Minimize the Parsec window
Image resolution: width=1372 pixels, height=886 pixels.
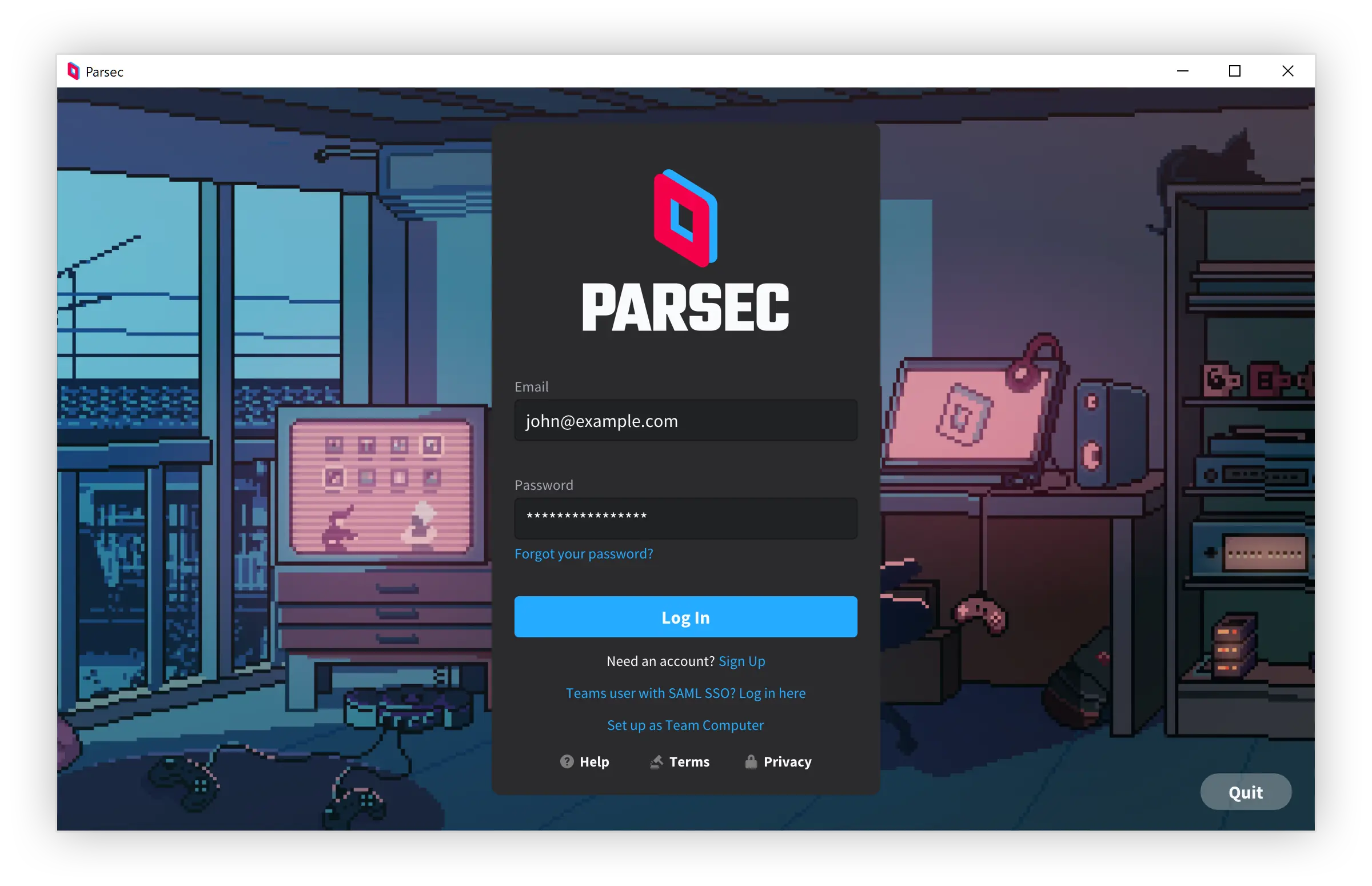(1182, 71)
